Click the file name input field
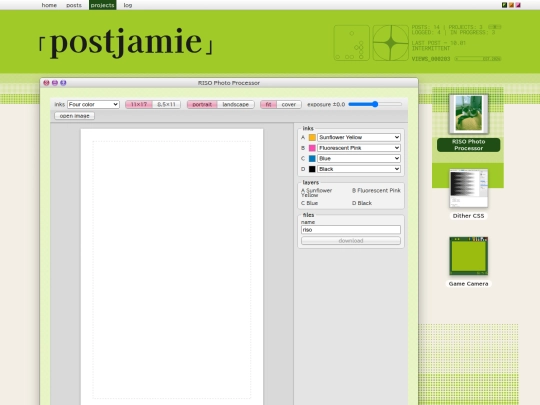The image size is (540, 405). (x=351, y=230)
